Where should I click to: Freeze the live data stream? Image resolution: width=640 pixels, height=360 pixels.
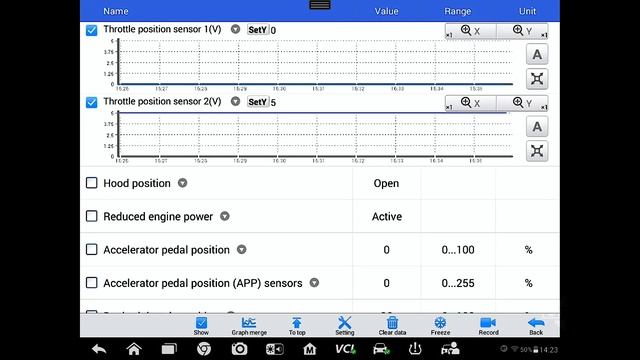pos(440,326)
